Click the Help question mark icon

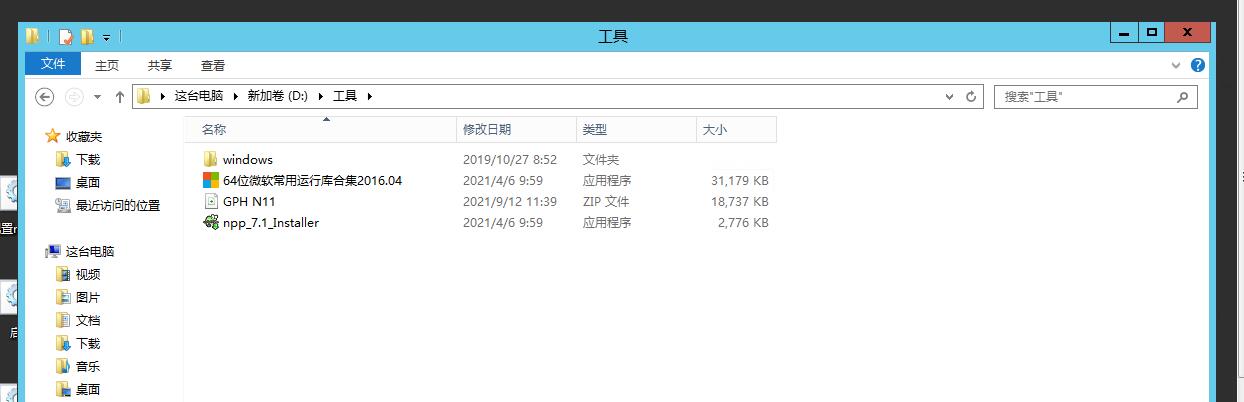pyautogui.click(x=1197, y=65)
